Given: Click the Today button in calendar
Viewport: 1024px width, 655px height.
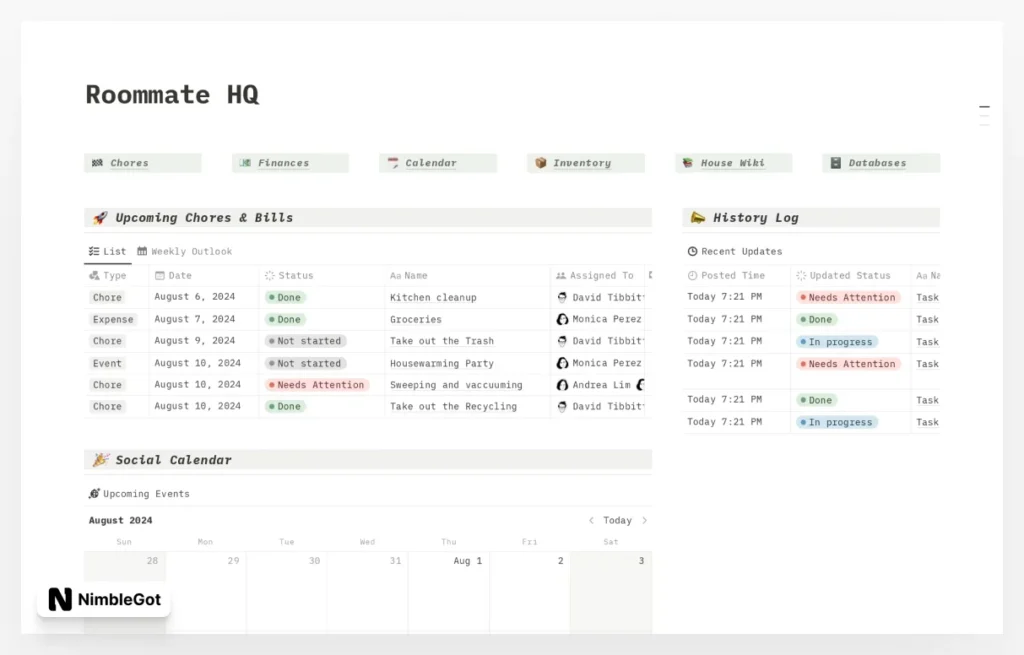Looking at the screenshot, I should 617,520.
